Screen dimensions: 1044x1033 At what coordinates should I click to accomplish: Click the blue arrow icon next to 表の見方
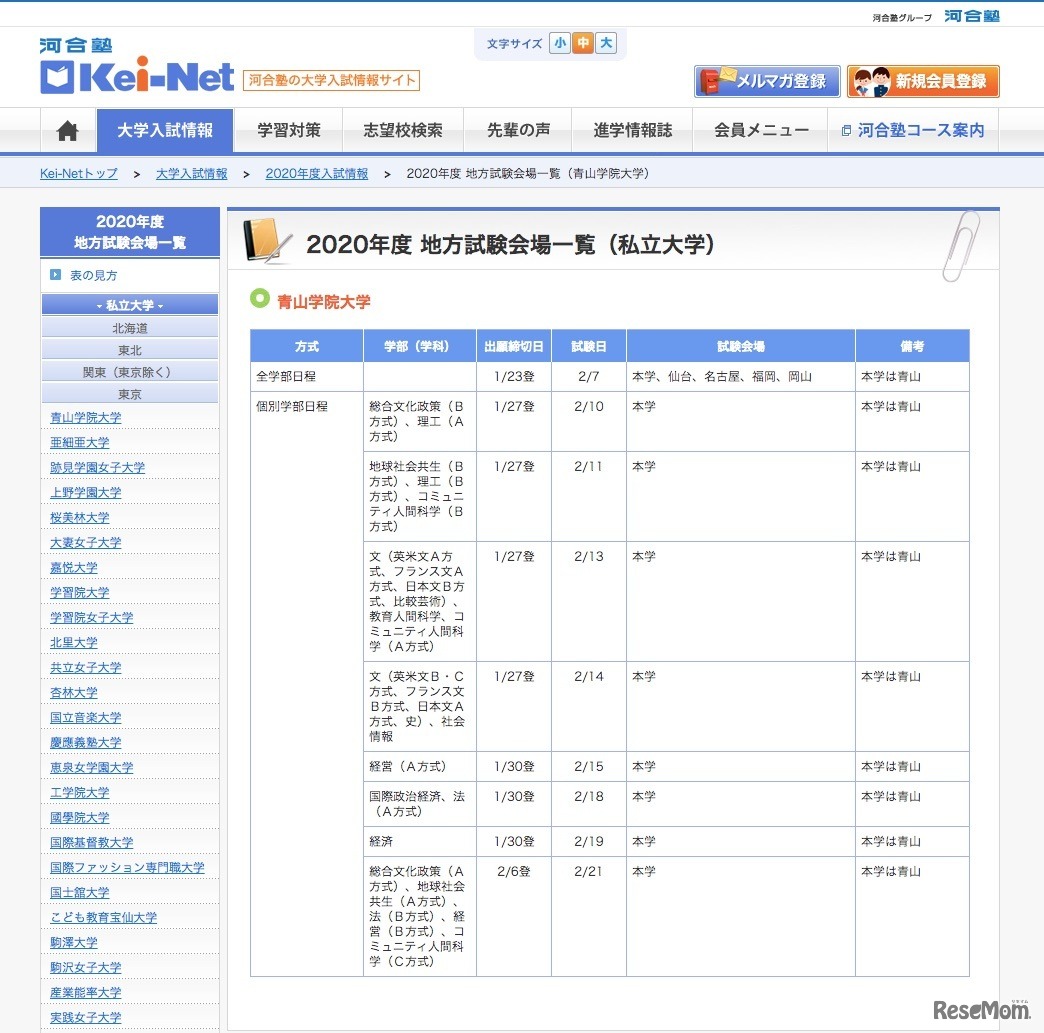55,276
